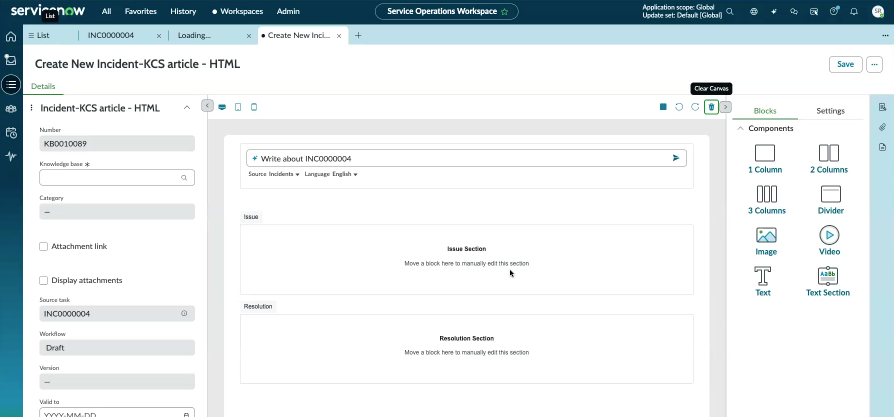Open the All menu

click(107, 11)
